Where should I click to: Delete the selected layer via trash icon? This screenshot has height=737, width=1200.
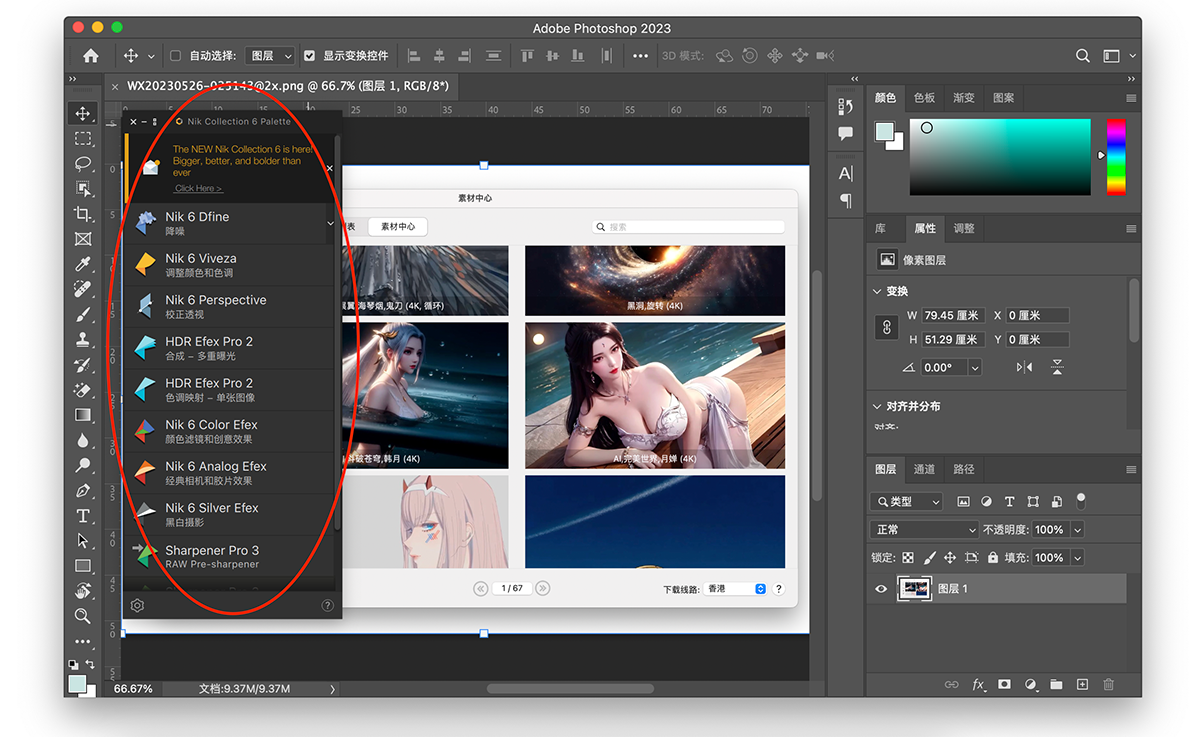point(1108,684)
